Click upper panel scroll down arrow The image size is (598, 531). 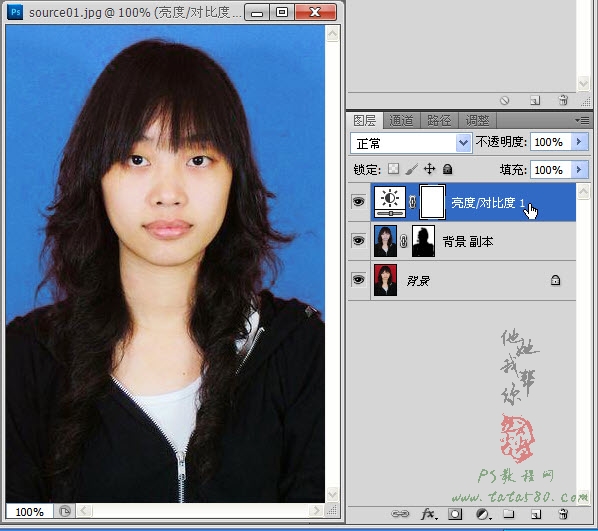tap(583, 83)
